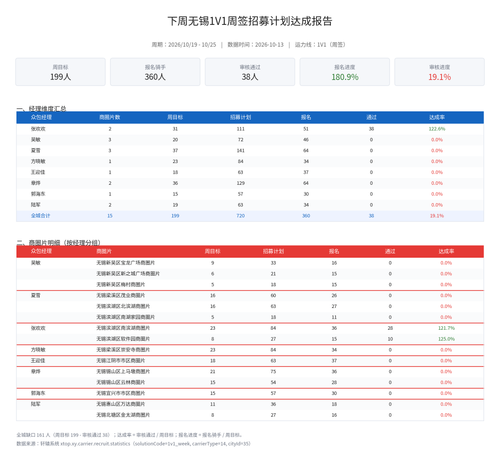The image size is (500, 450).
Task: Click the 达成率 header in the blue table
Action: click(x=437, y=117)
